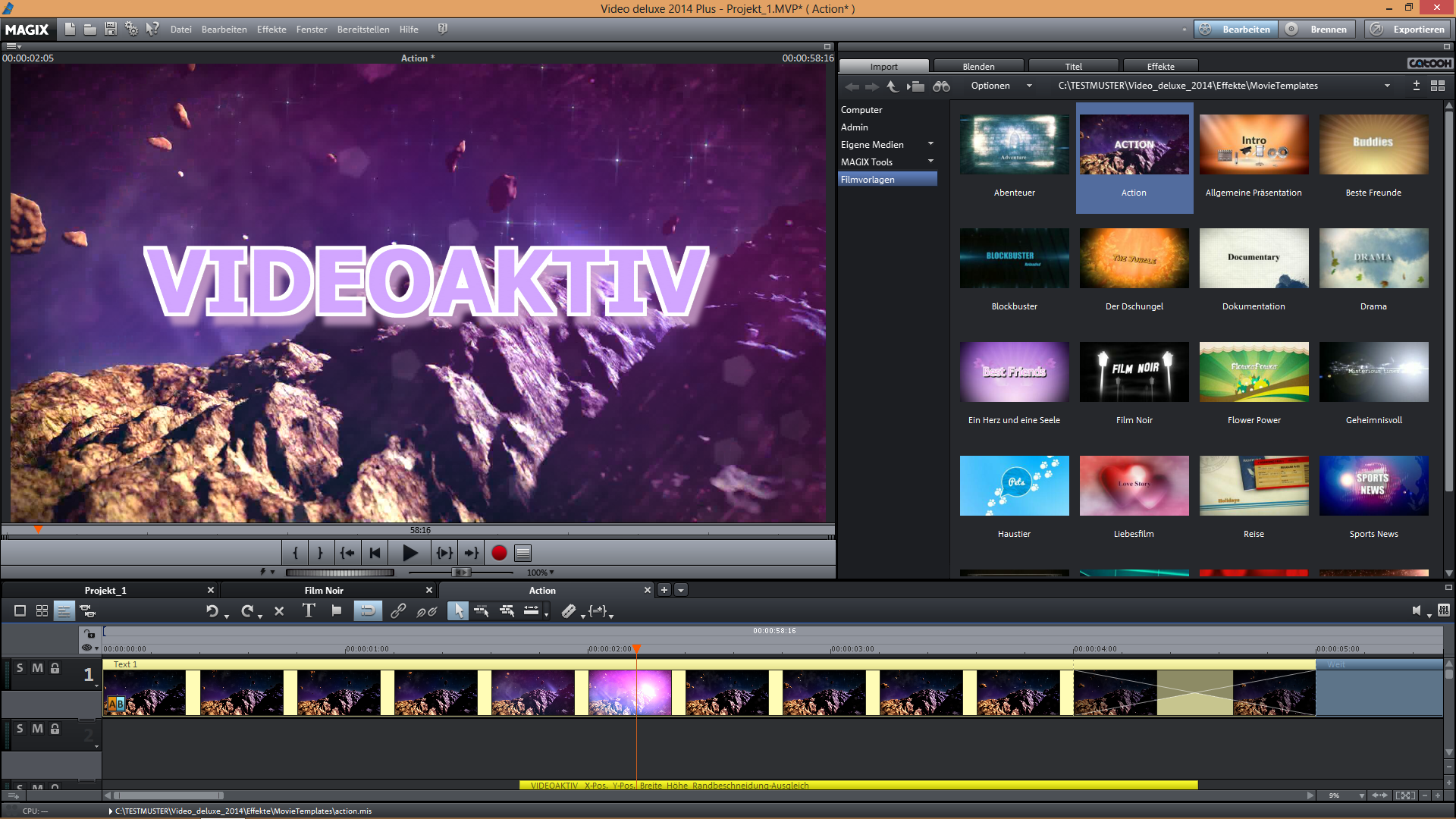This screenshot has width=1456, height=819.
Task: Go to beginning of movie
Action: pyautogui.click(x=375, y=553)
